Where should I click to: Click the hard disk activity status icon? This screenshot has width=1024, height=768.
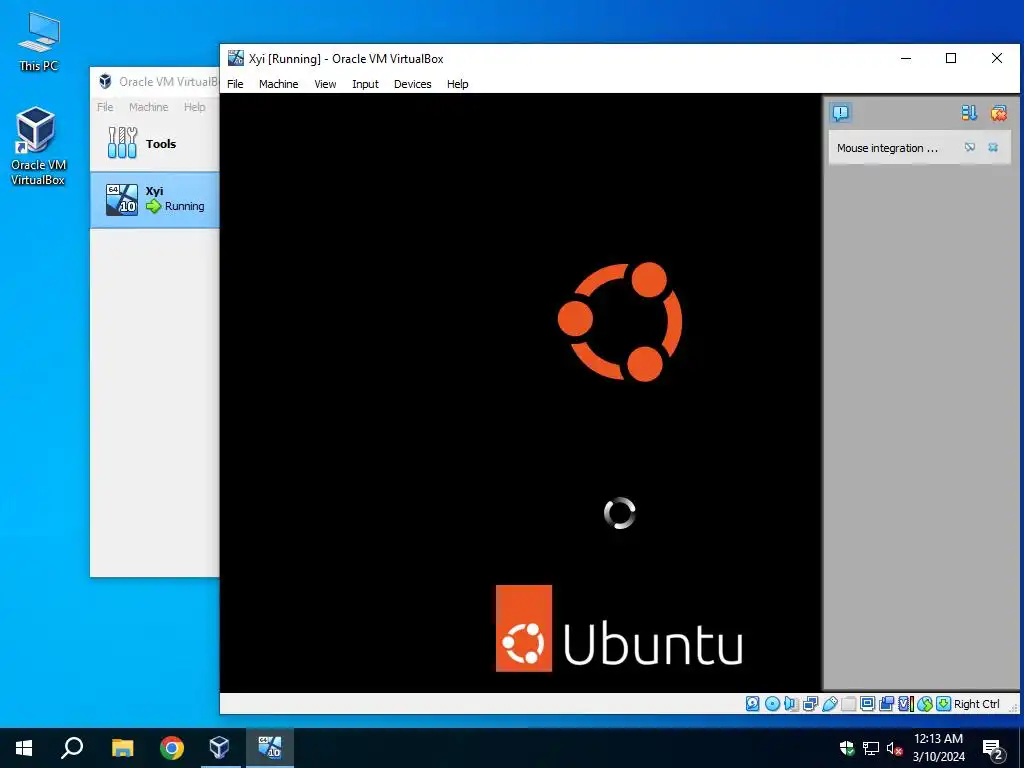[x=752, y=704]
